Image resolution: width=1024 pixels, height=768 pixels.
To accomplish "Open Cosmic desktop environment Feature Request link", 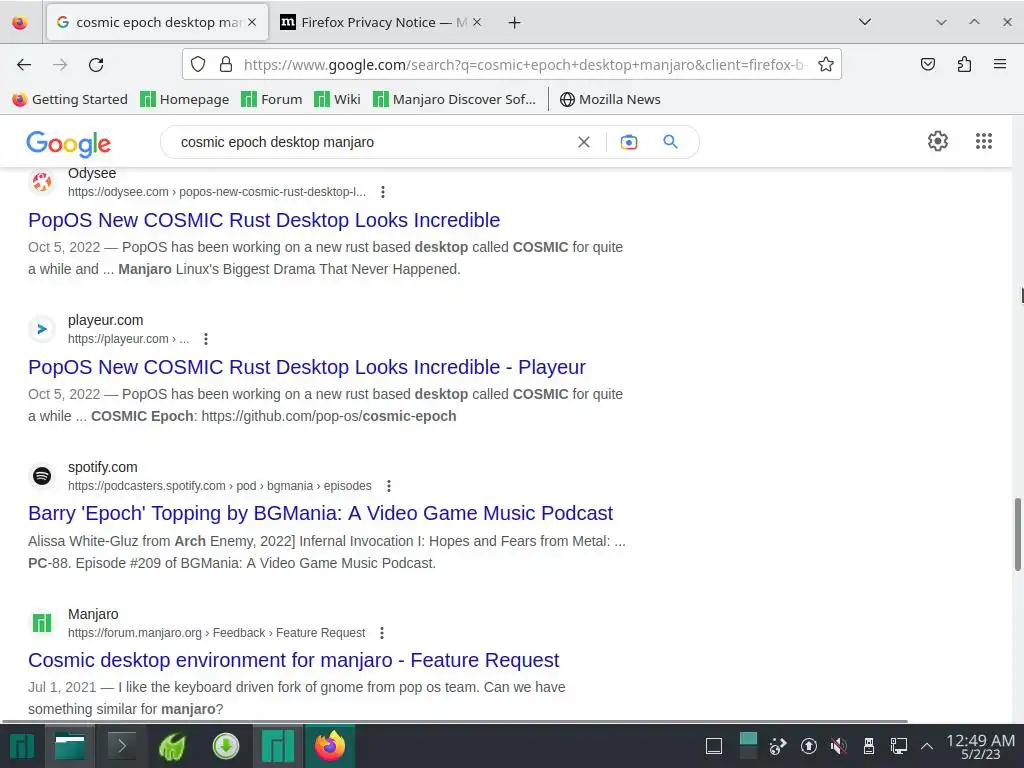I will coord(293,660).
